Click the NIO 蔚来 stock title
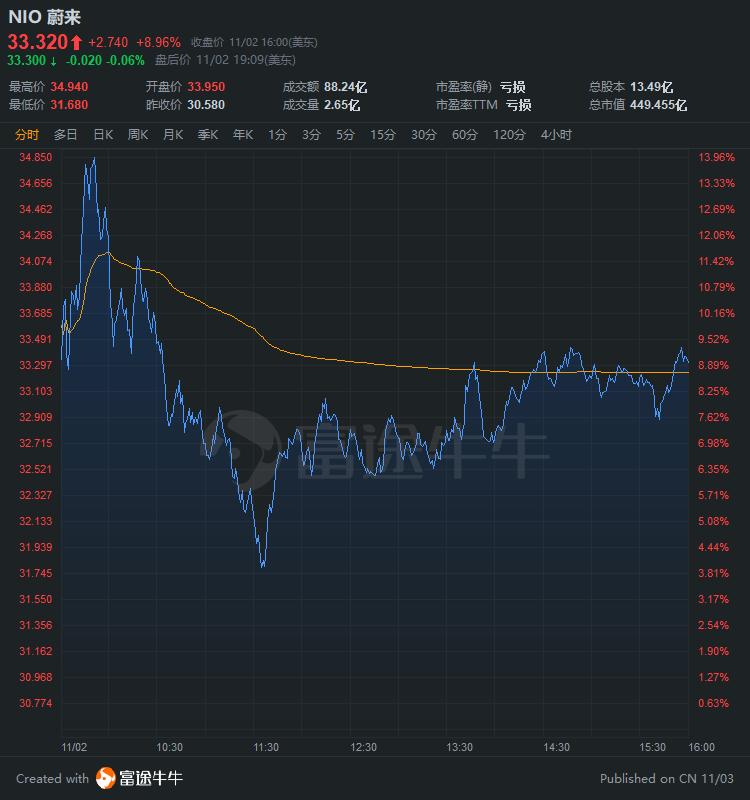750x800 pixels. click(44, 17)
